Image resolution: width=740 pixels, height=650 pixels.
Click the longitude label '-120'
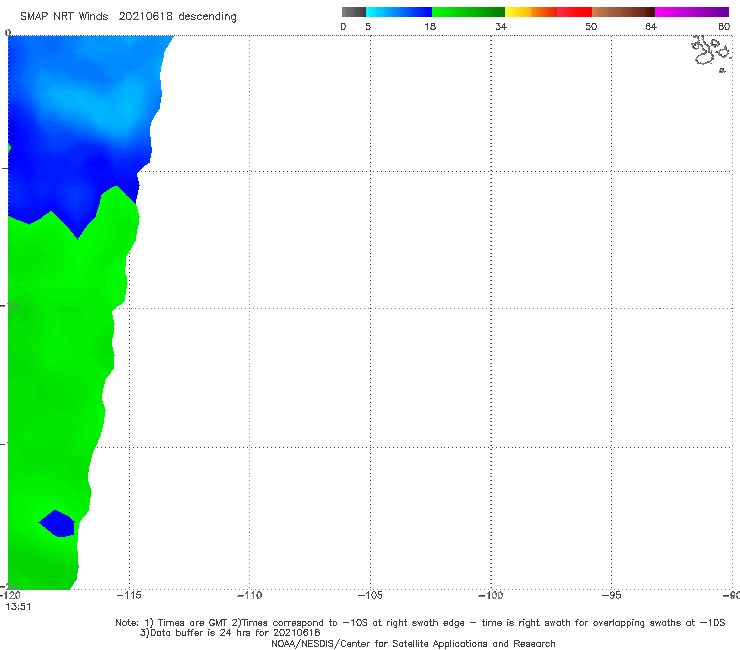[x=10, y=595]
